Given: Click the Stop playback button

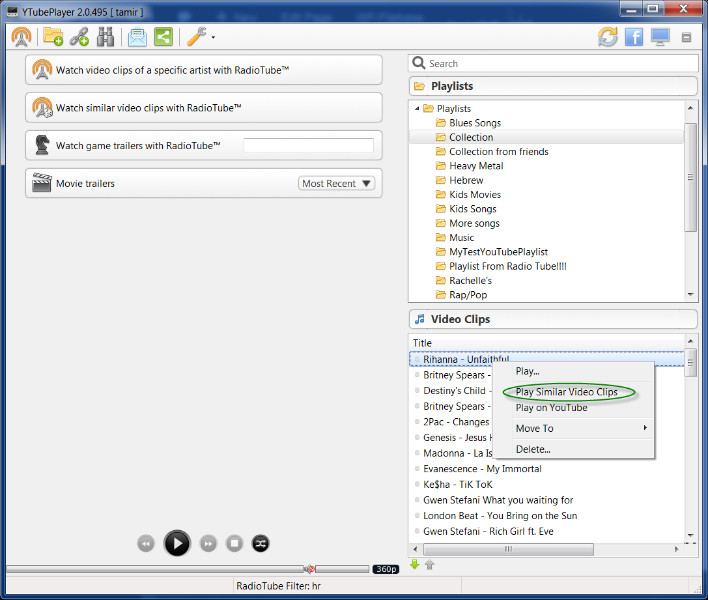Looking at the screenshot, I should (x=234, y=544).
